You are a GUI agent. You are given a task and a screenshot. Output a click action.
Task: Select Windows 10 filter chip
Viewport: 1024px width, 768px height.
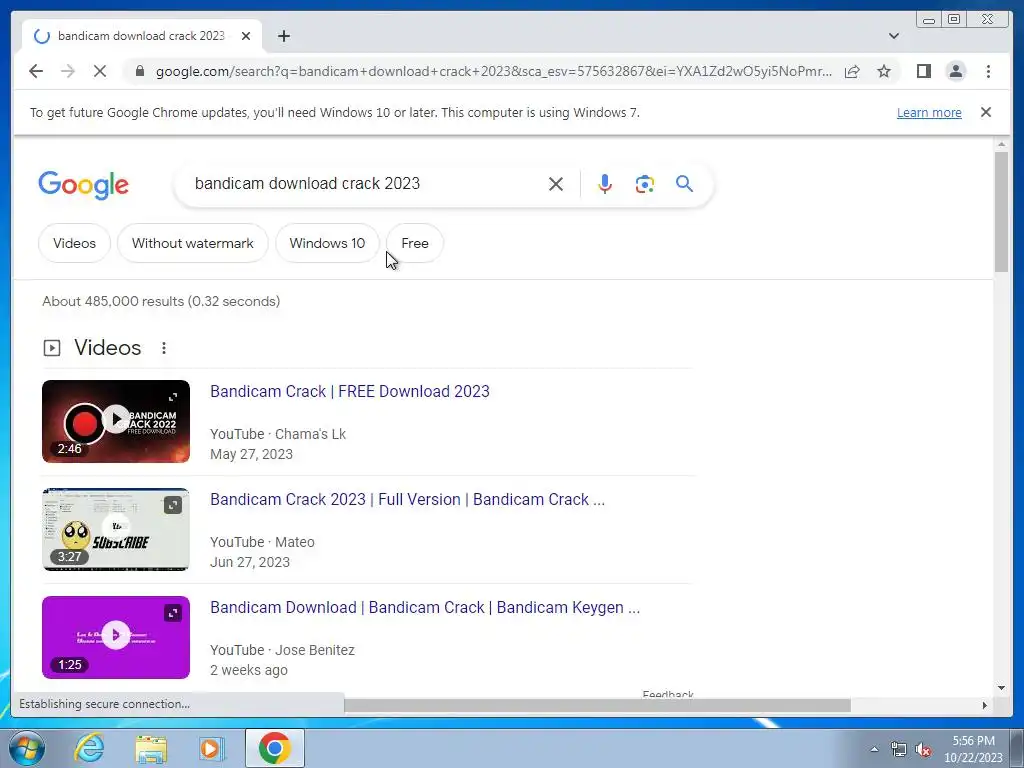pyautogui.click(x=327, y=243)
